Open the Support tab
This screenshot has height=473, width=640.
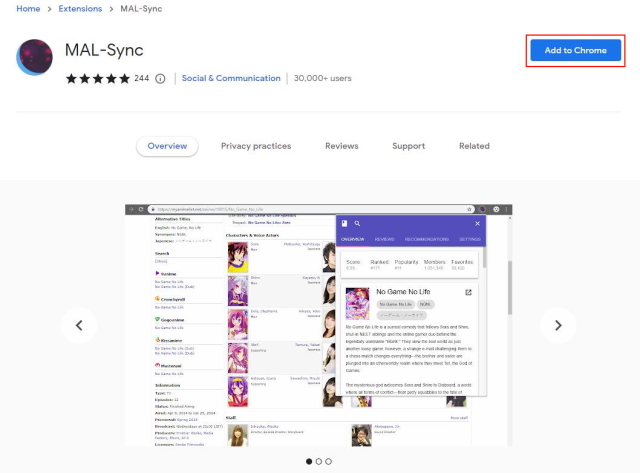408,146
